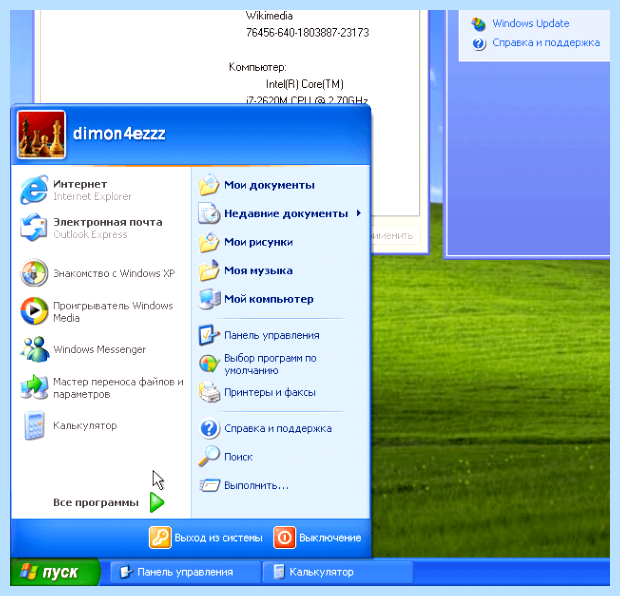Open the Мои рисунки folder icon

pos(209,242)
